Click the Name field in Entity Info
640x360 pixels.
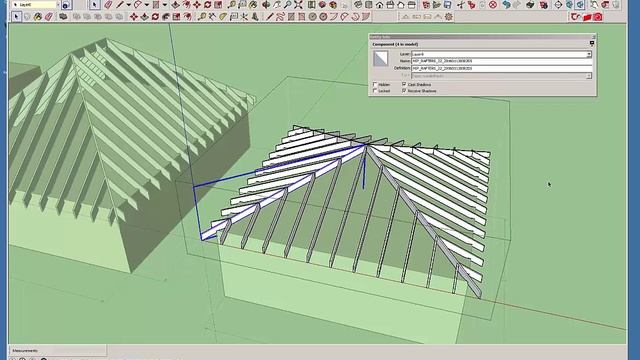pos(501,61)
